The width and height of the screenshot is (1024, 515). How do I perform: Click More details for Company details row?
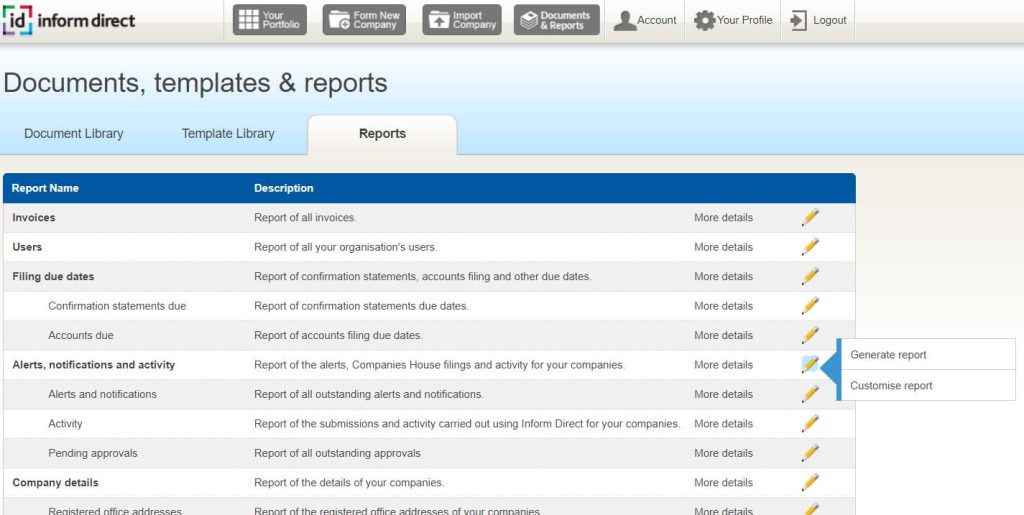(x=723, y=483)
